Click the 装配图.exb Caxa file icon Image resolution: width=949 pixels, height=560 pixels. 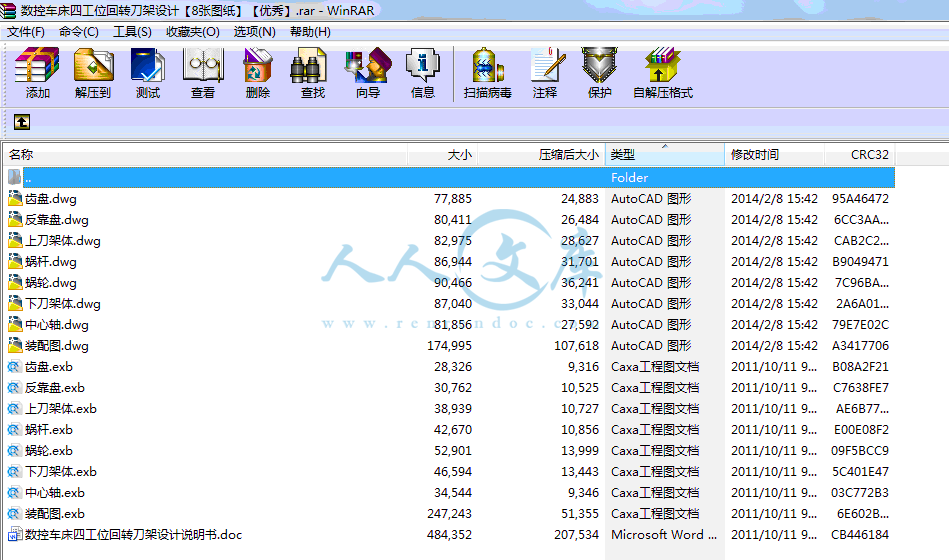coord(15,513)
